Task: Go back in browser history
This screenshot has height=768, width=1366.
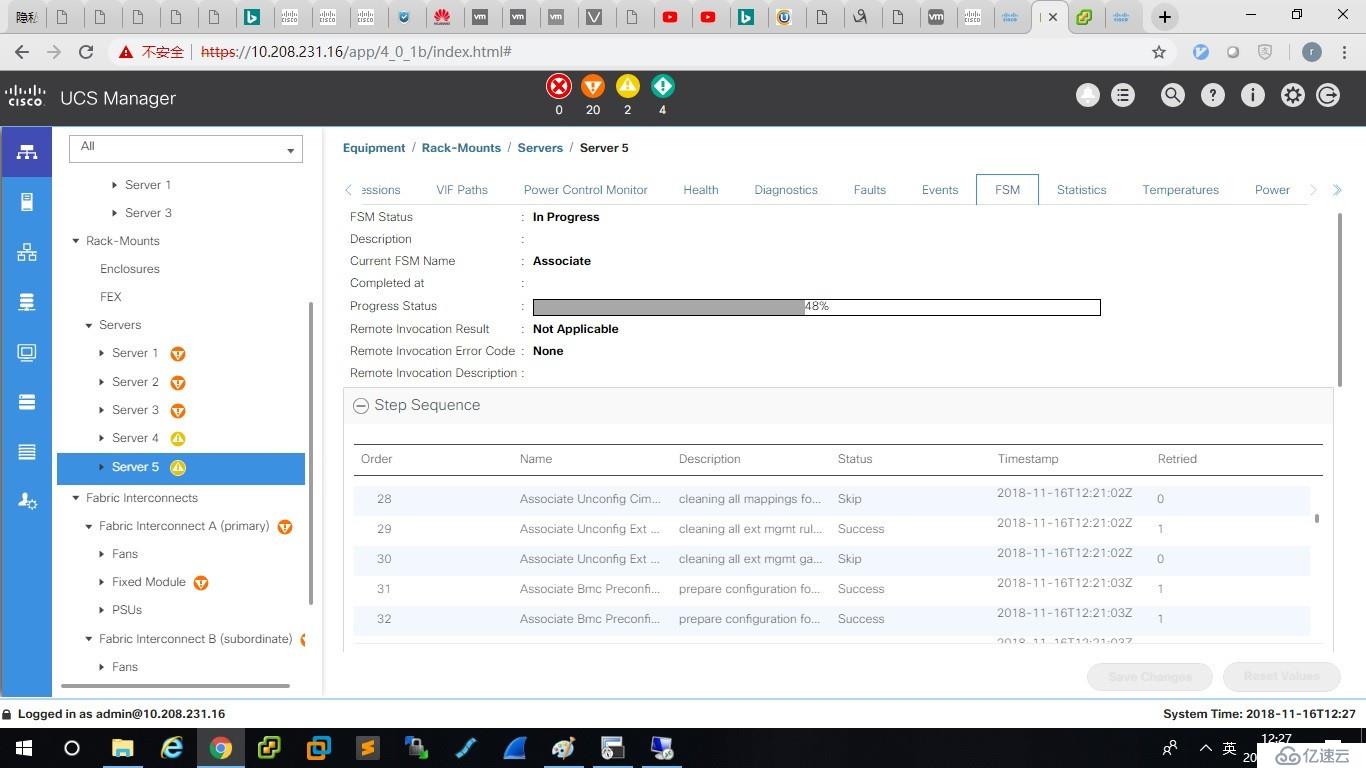Action: tap(22, 52)
